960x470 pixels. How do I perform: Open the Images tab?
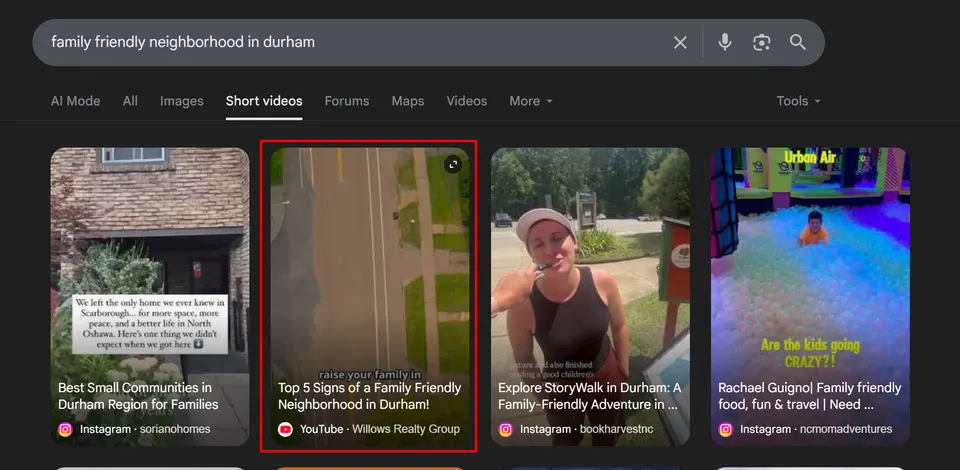[181, 101]
